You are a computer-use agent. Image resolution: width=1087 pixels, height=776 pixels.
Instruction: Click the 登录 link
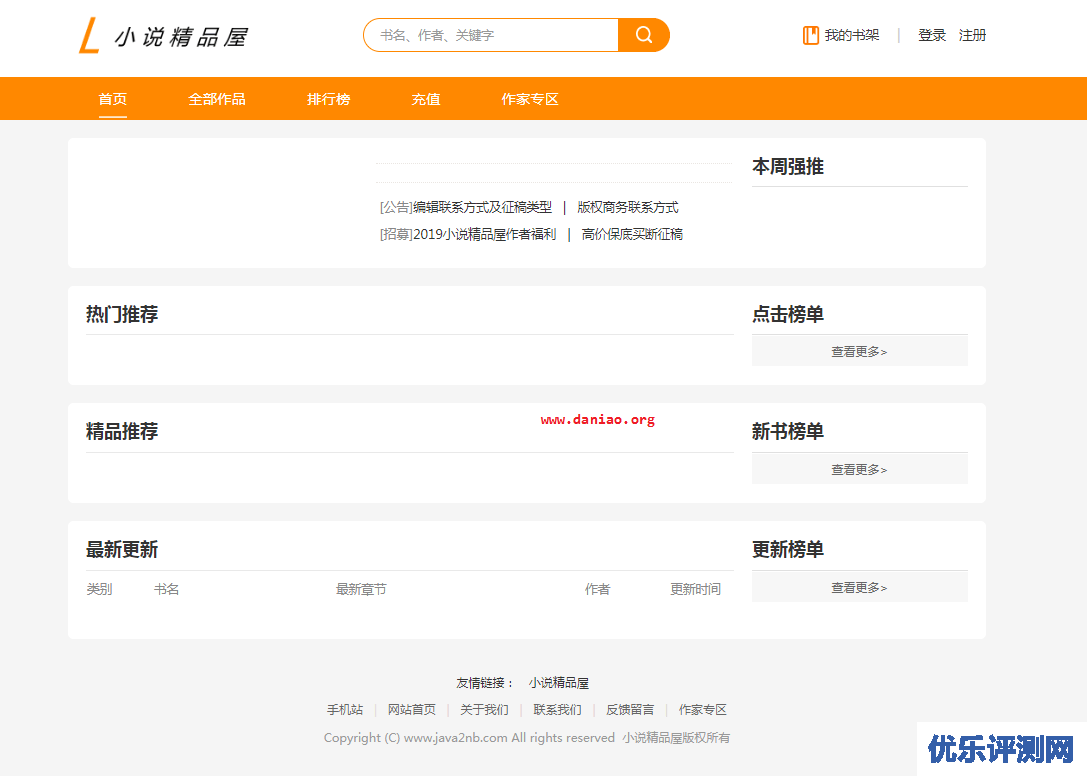click(932, 35)
